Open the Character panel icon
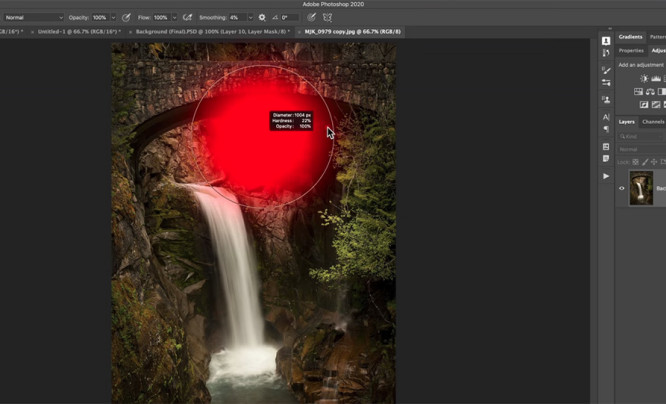666x404 pixels. click(606, 117)
